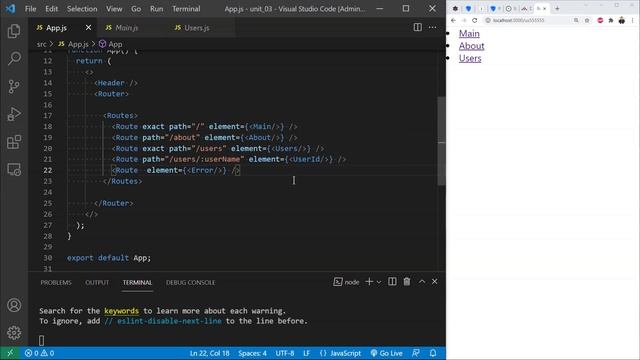The height and width of the screenshot is (360, 640).
Task: Open a new browser tab with plus
Action: [x=557, y=8]
